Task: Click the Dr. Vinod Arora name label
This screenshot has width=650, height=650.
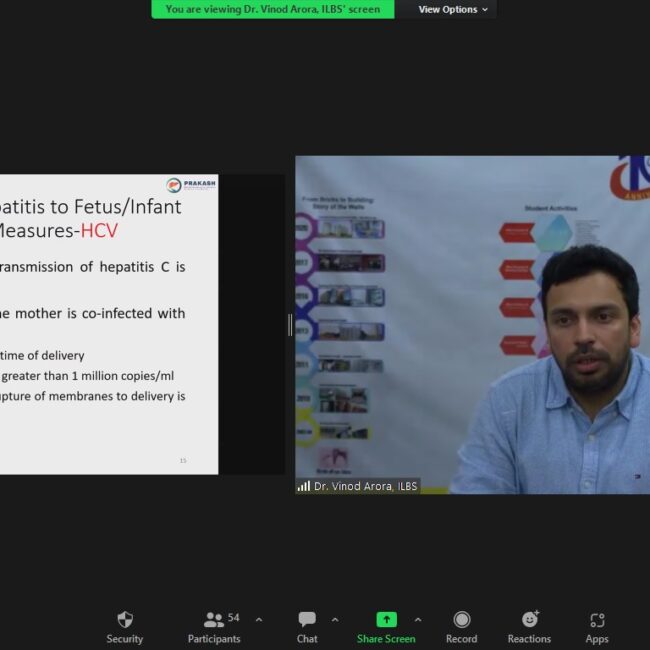Action: point(365,486)
